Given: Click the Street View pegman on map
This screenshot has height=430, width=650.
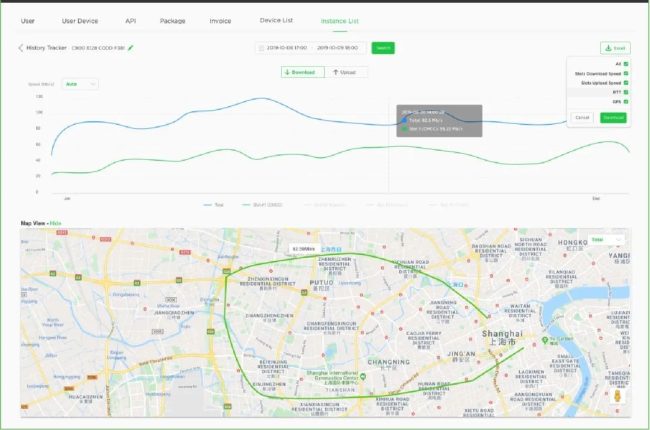Looking at the screenshot, I should pyautogui.click(x=617, y=399).
